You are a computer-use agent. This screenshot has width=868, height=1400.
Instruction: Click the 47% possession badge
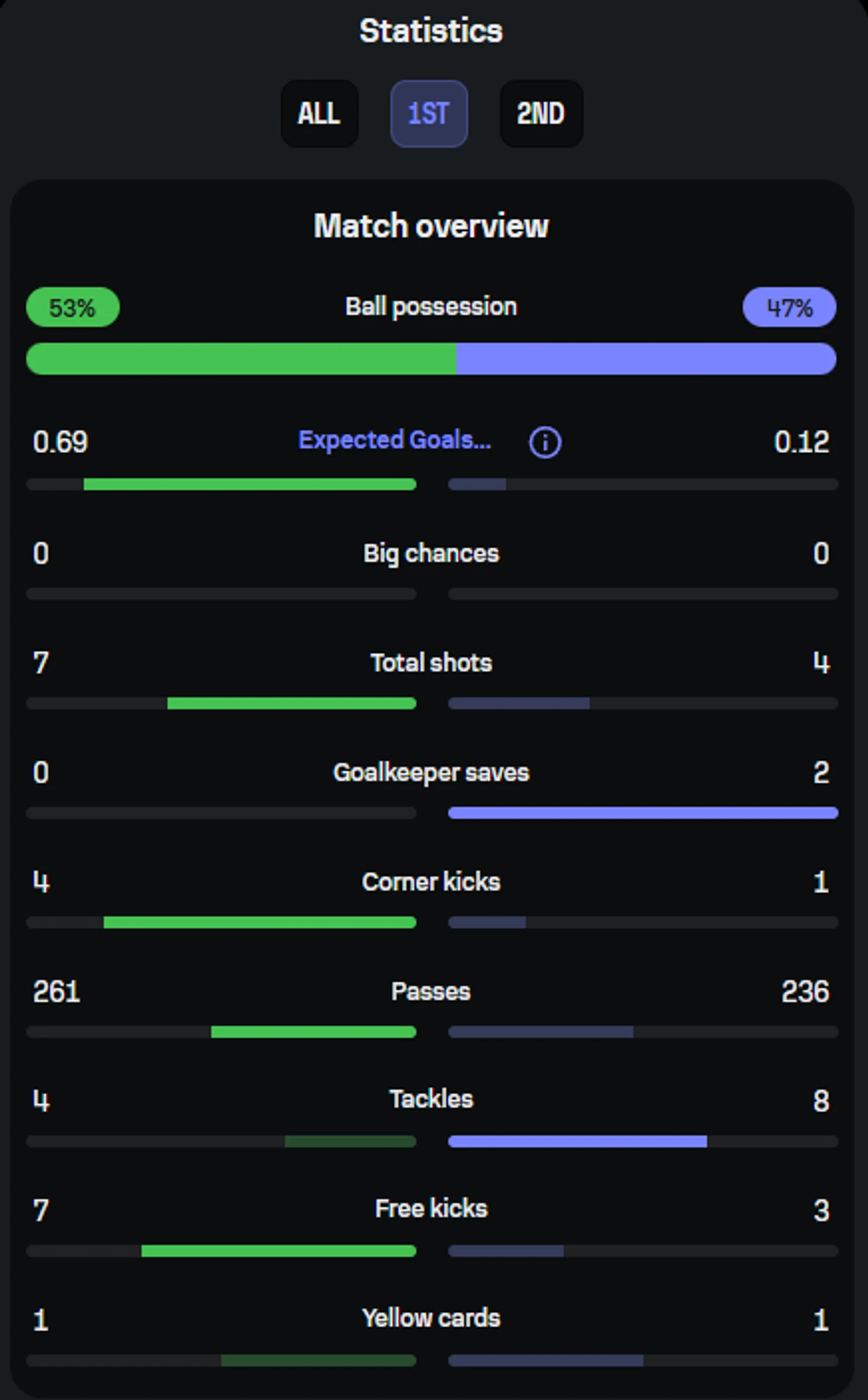[789, 307]
